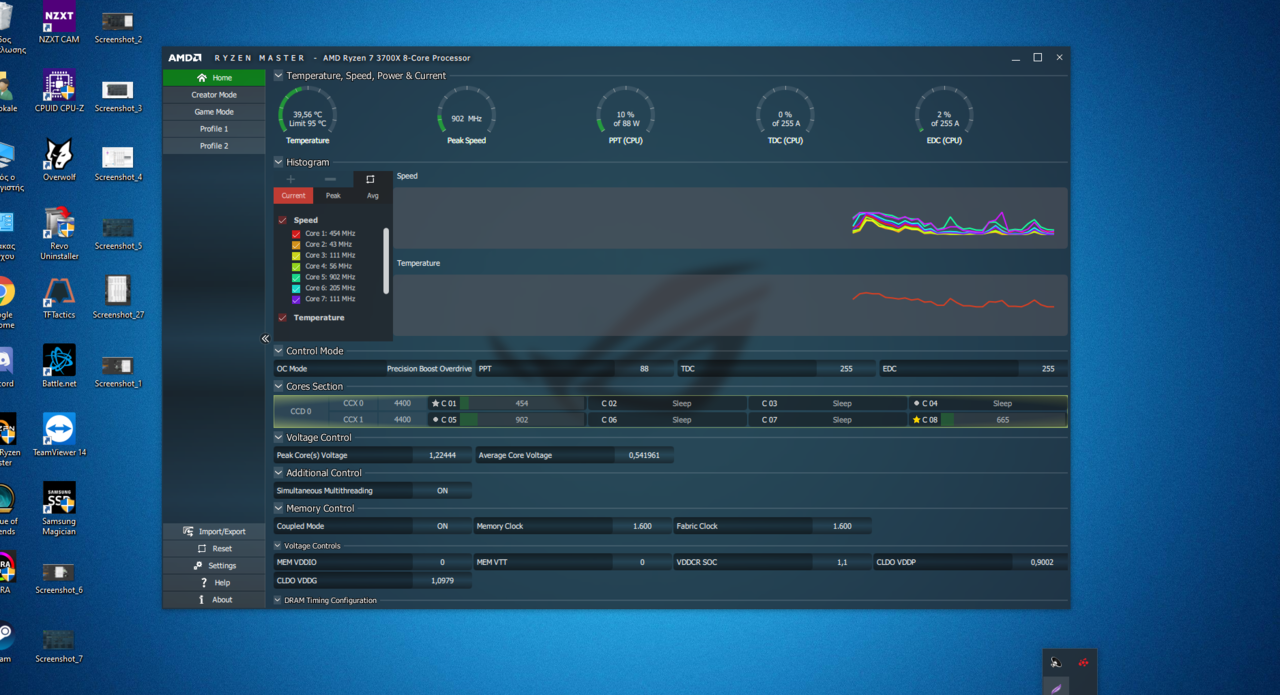Screen dimensions: 1280x695
Task: Collapse the Additional Control section
Action: point(278,473)
